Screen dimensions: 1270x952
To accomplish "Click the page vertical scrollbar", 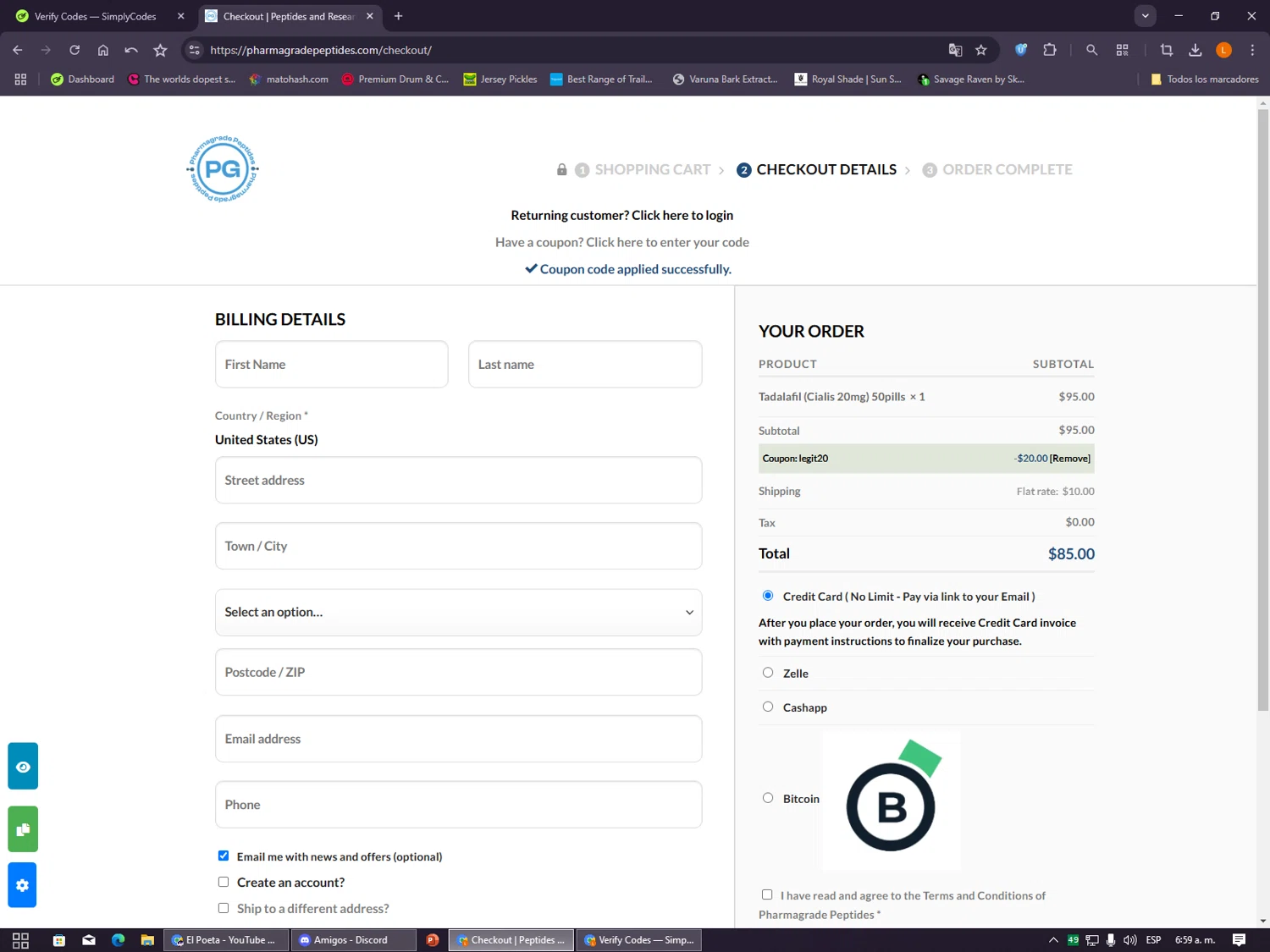I will (1263, 410).
